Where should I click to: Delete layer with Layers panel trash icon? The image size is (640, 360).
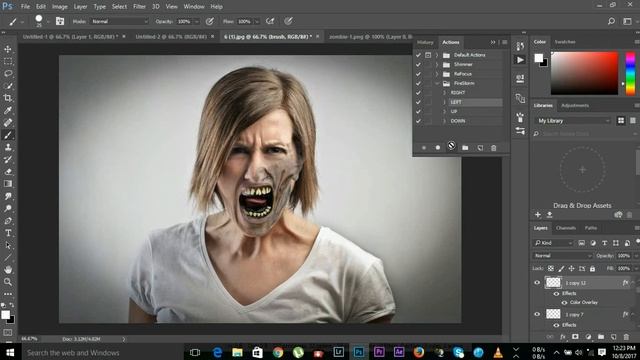[x=626, y=337]
